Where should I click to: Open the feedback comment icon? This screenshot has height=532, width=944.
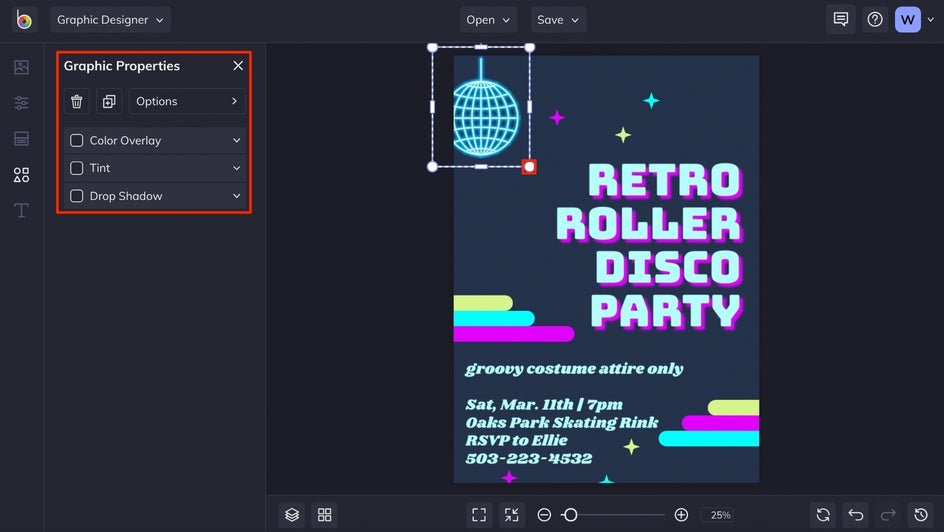click(x=840, y=20)
